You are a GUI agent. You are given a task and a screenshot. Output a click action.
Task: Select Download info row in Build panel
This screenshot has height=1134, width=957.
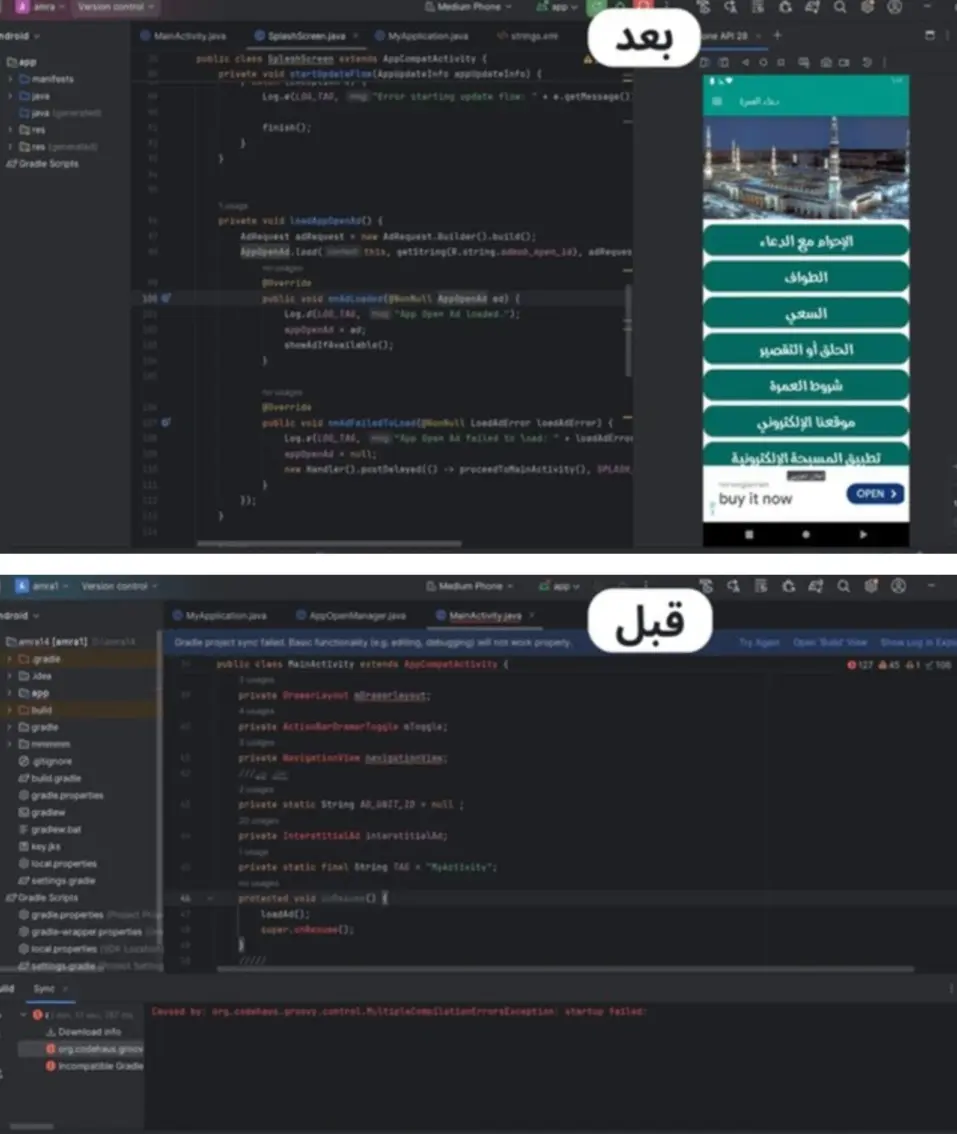coord(82,1032)
